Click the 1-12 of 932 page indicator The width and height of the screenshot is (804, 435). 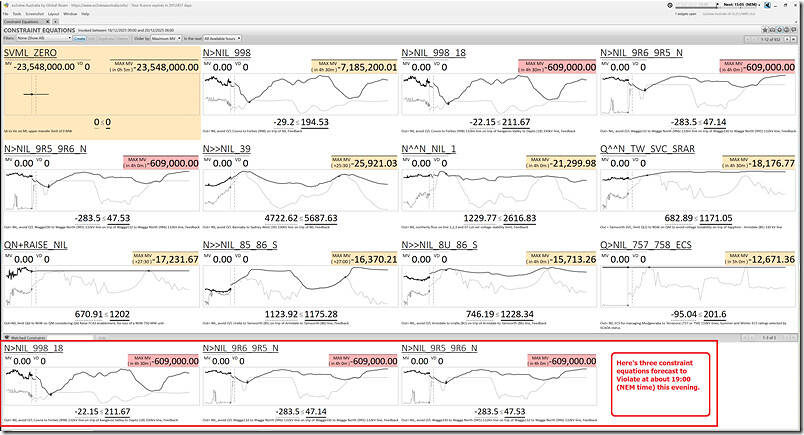770,39
